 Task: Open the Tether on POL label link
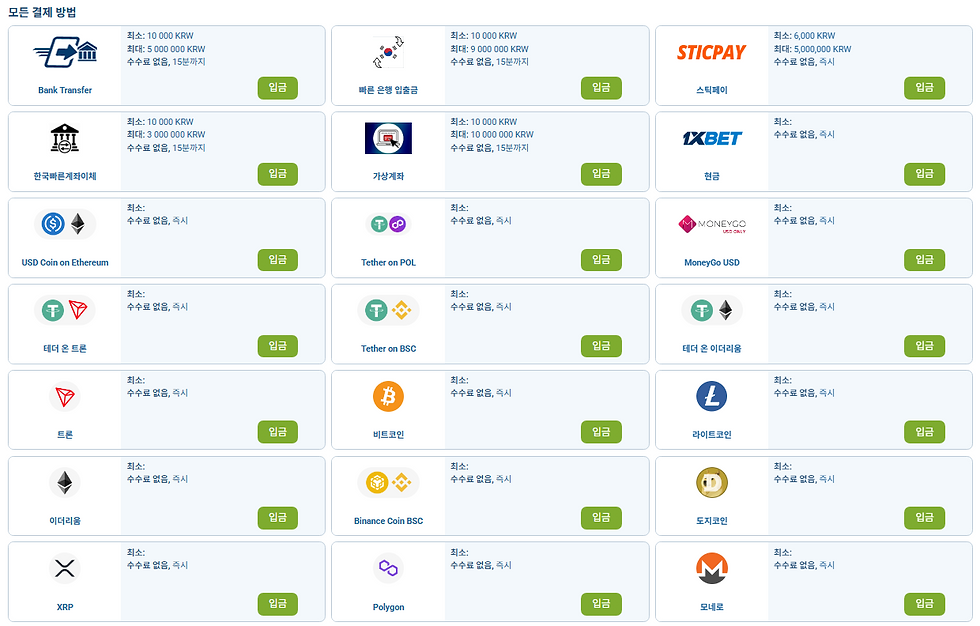click(388, 262)
